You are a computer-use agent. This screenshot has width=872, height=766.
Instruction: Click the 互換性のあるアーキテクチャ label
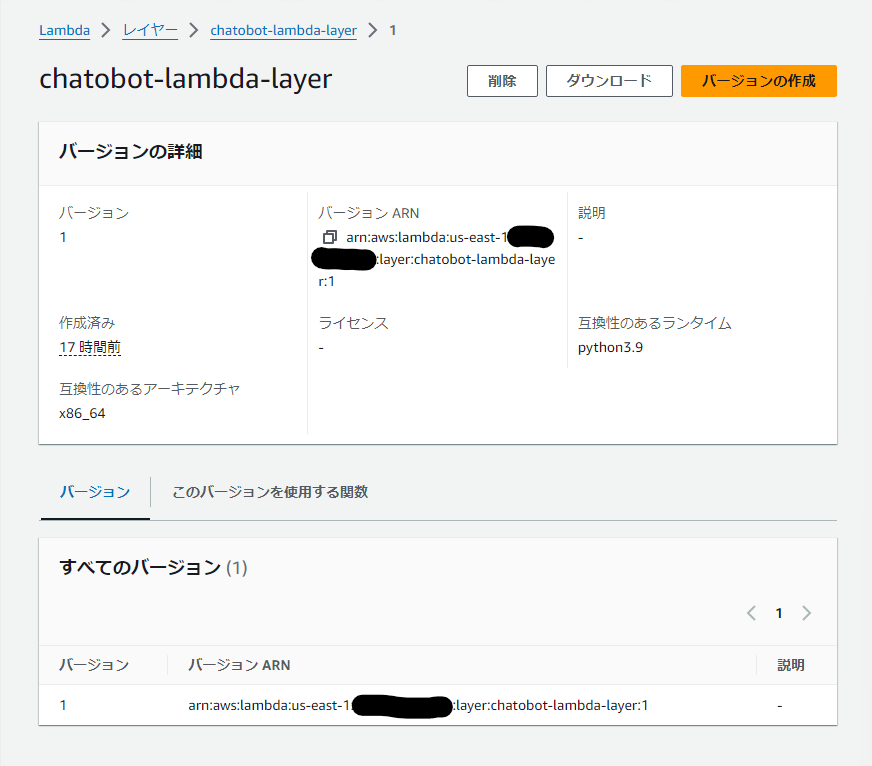click(150, 389)
